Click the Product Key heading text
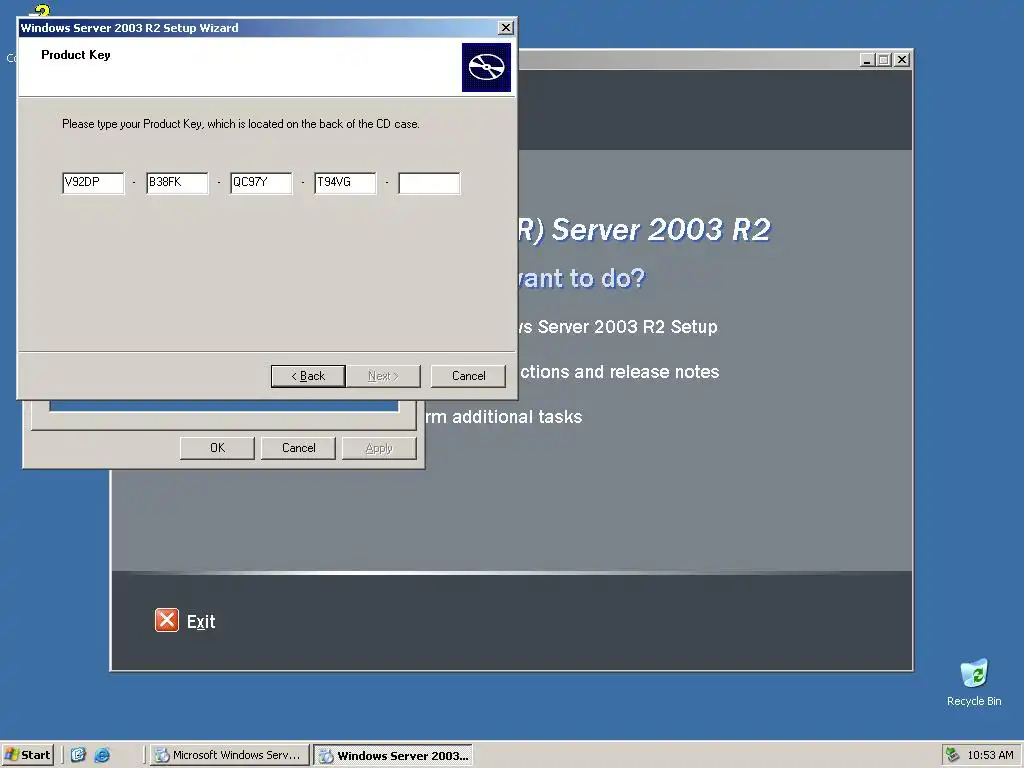The height and width of the screenshot is (768, 1024). tap(76, 55)
